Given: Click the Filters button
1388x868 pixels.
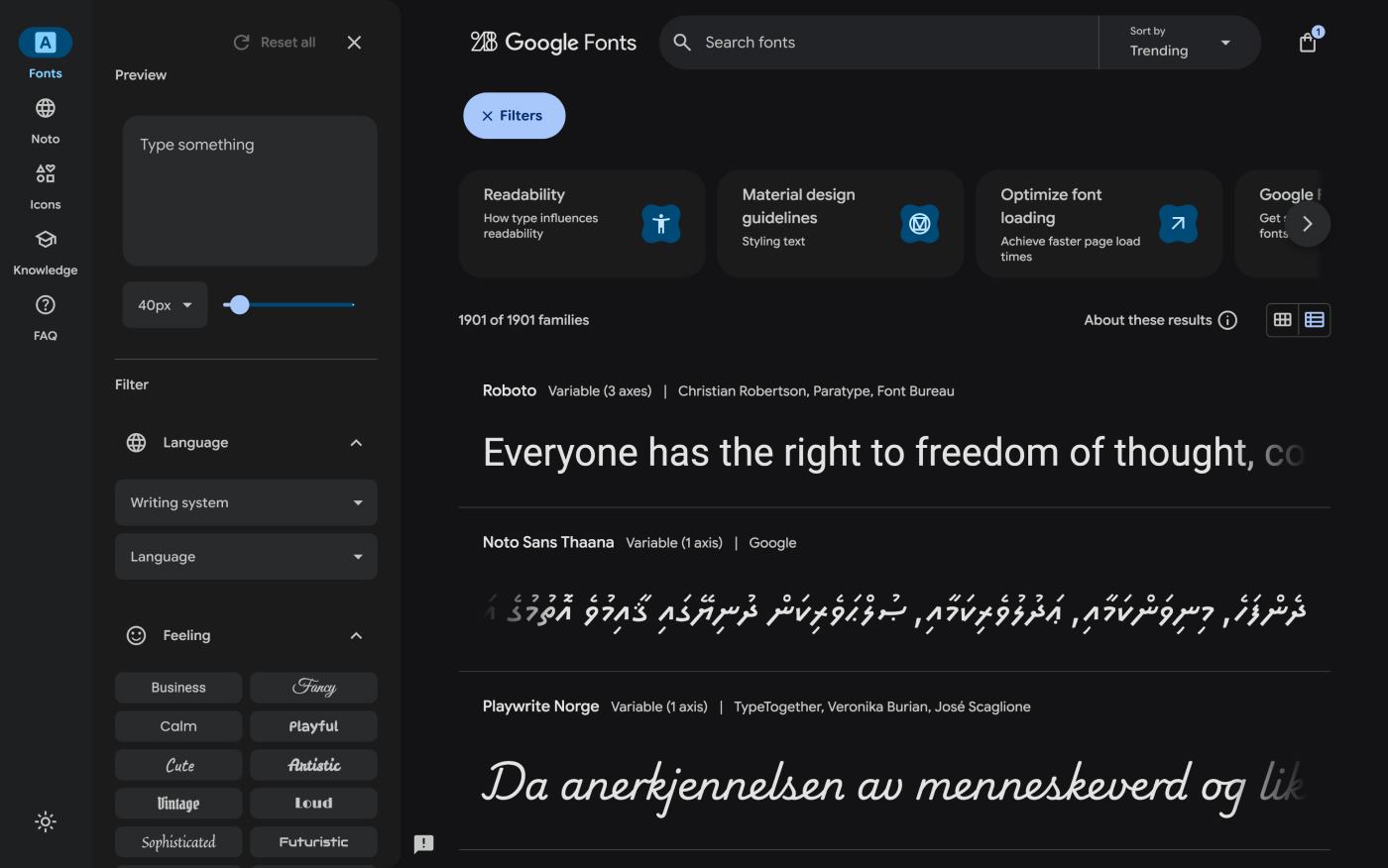Looking at the screenshot, I should click(x=514, y=116).
